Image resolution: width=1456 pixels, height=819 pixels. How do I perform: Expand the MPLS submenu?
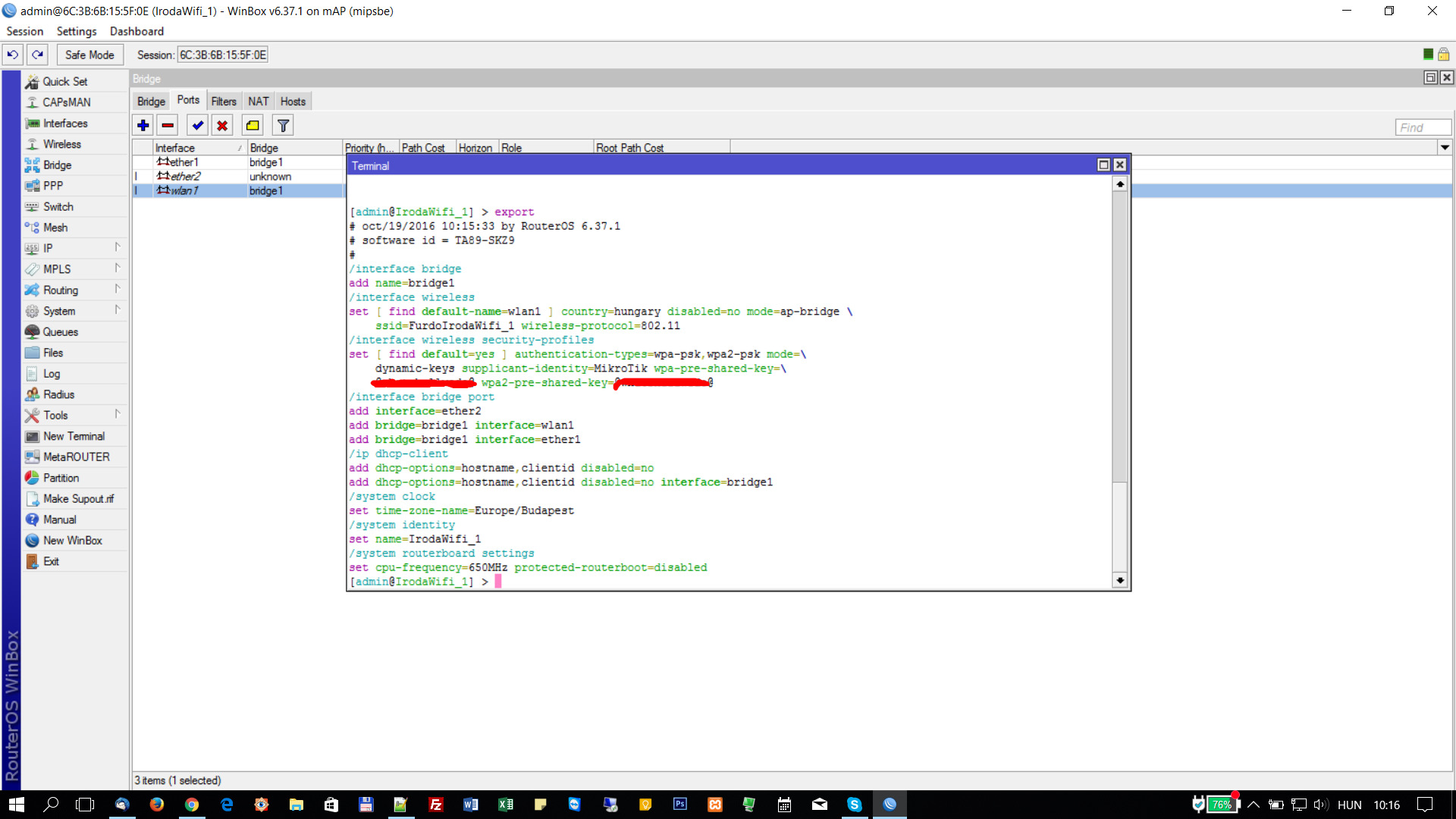[x=118, y=268]
